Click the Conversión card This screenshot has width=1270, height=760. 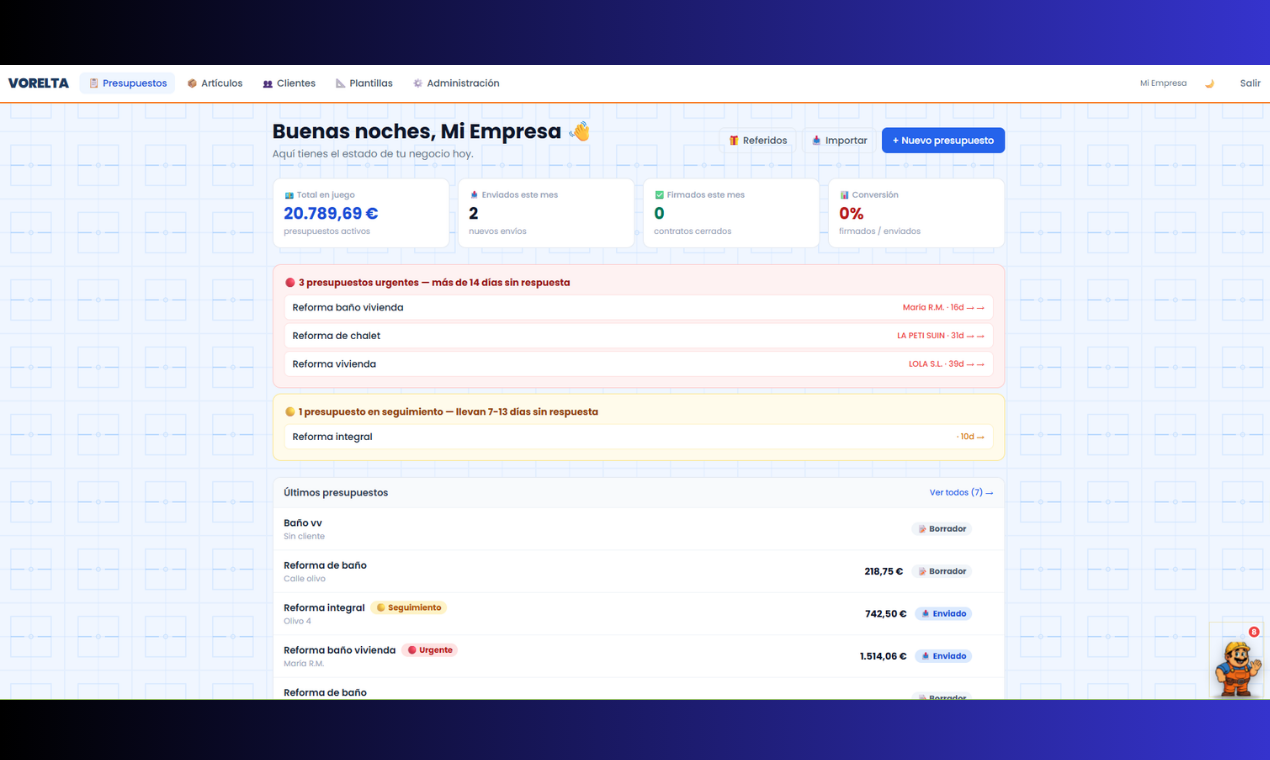(916, 213)
